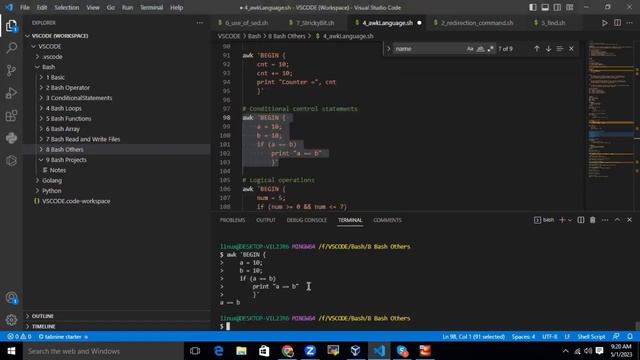Toggle Find in Selection option
Viewport: 640px width, 360px height.
(560, 49)
